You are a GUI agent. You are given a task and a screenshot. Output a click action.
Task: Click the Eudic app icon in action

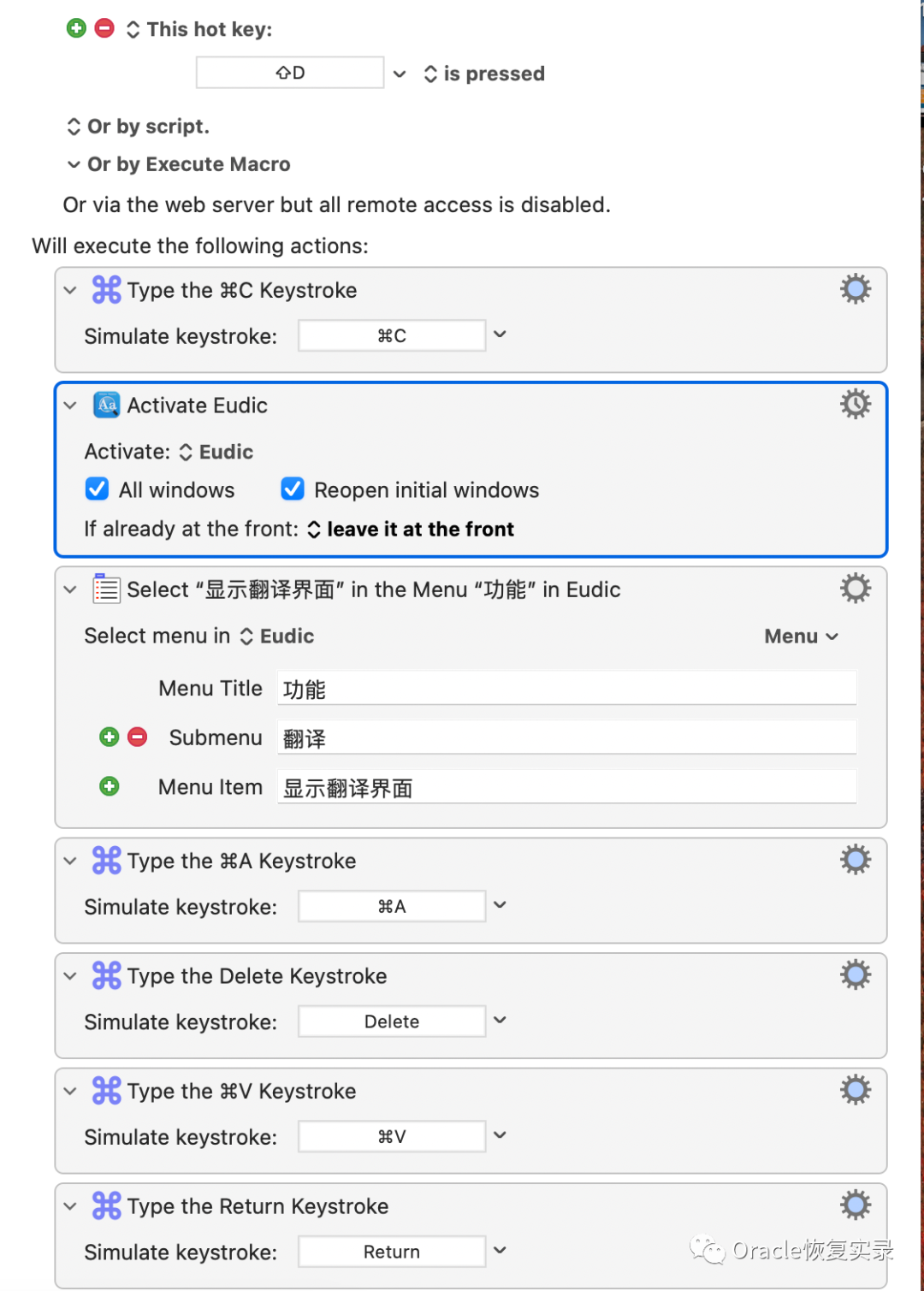tap(107, 405)
